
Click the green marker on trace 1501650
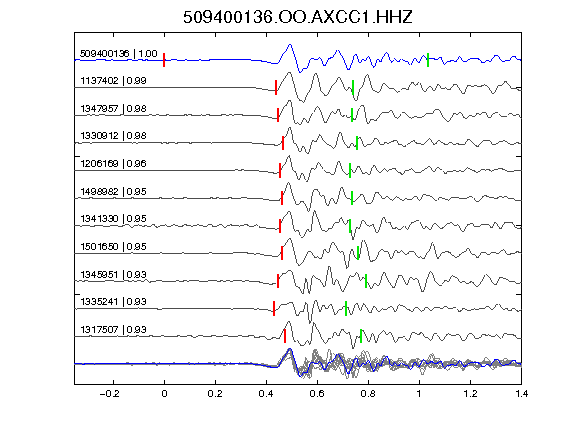(x=358, y=253)
